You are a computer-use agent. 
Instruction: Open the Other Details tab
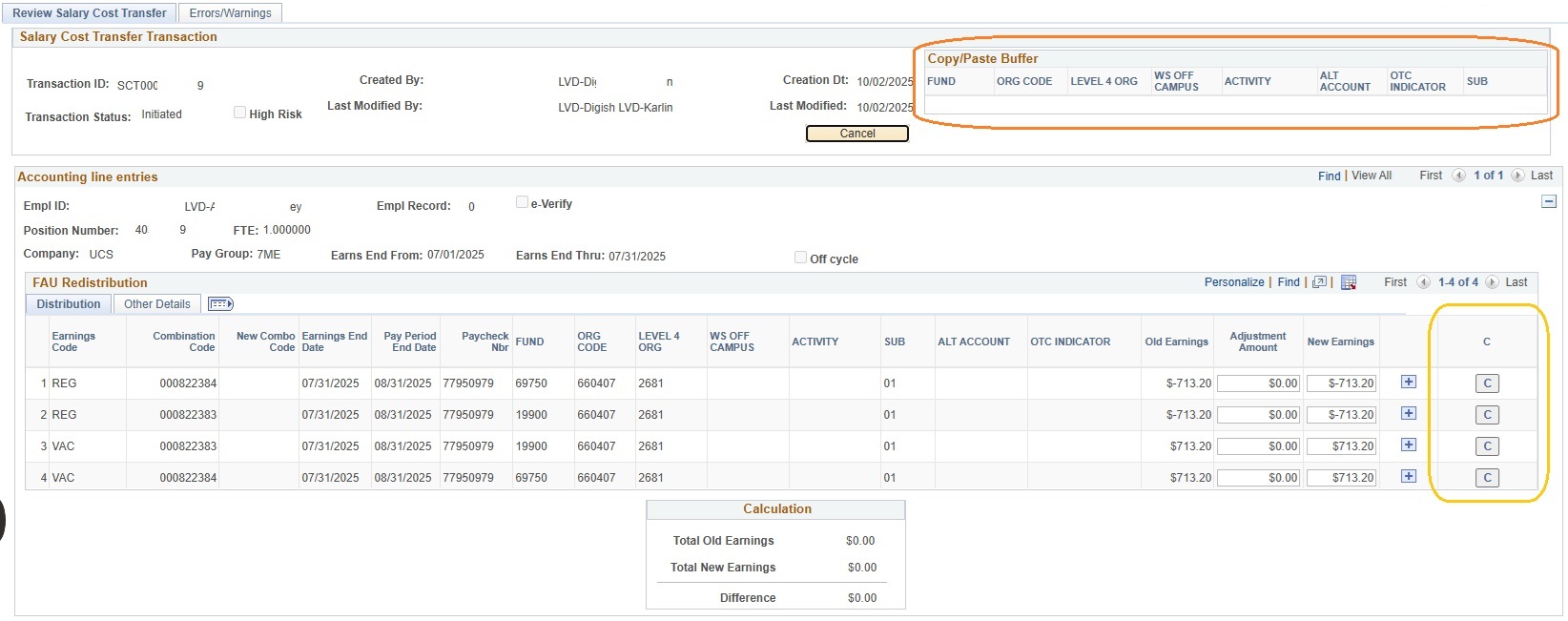pyautogui.click(x=156, y=304)
